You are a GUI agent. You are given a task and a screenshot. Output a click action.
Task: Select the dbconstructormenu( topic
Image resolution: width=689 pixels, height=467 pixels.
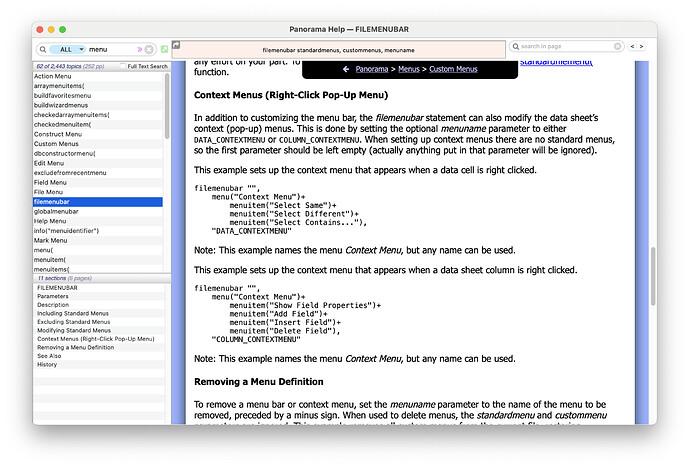[x=98, y=154]
